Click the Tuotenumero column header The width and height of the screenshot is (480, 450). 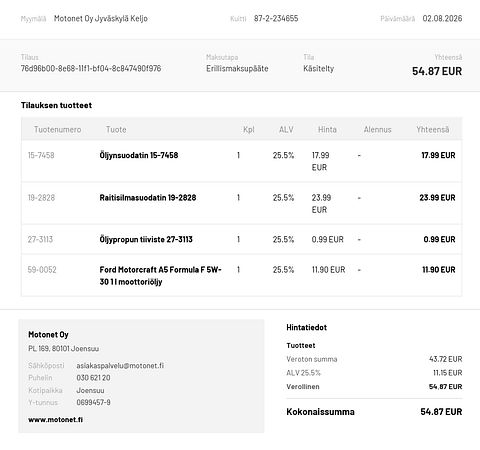[x=58, y=129]
